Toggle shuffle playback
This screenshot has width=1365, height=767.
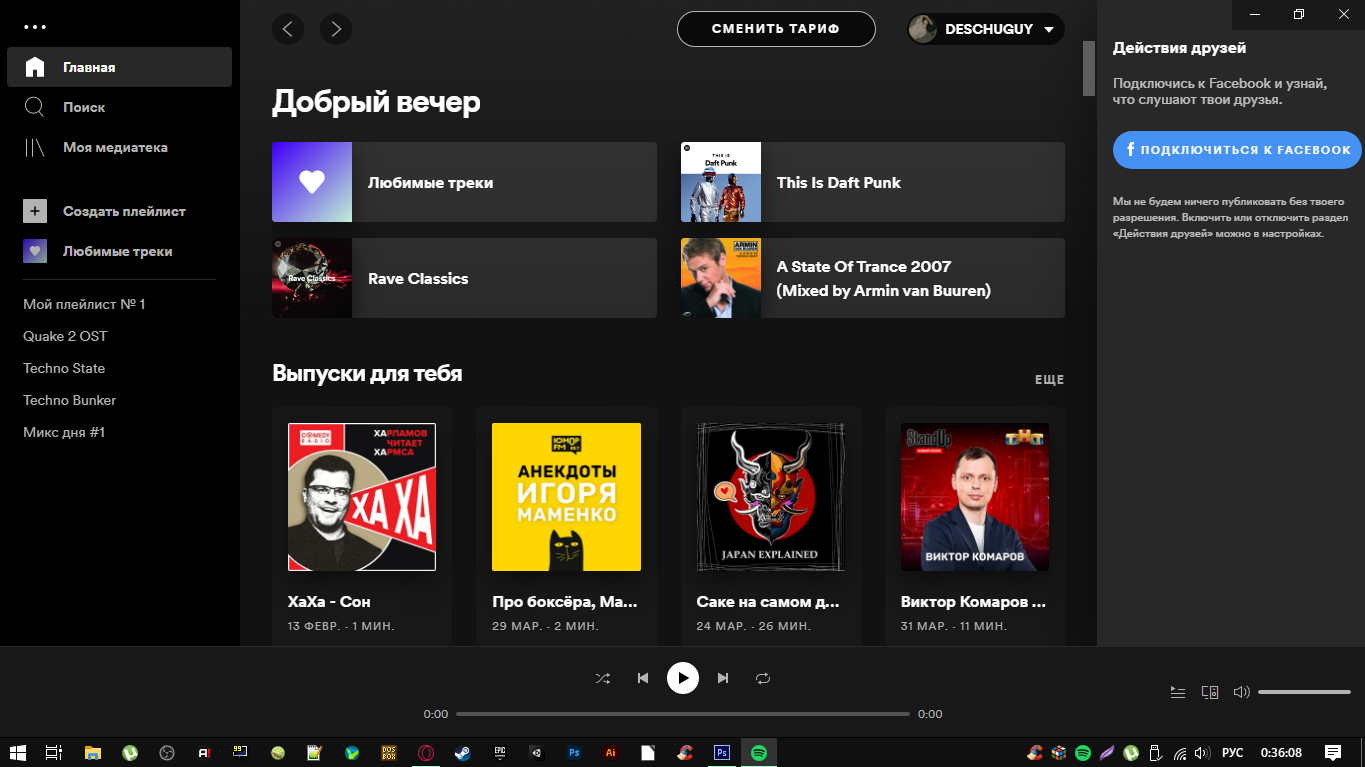(x=603, y=678)
